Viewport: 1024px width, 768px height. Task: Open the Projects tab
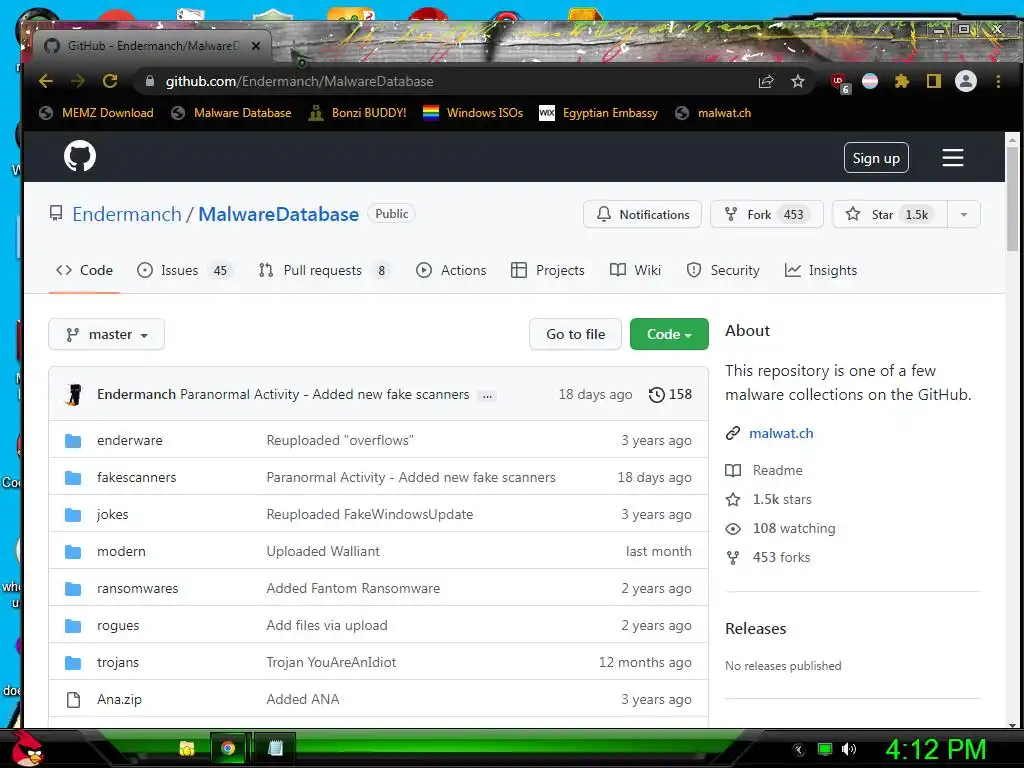(547, 270)
